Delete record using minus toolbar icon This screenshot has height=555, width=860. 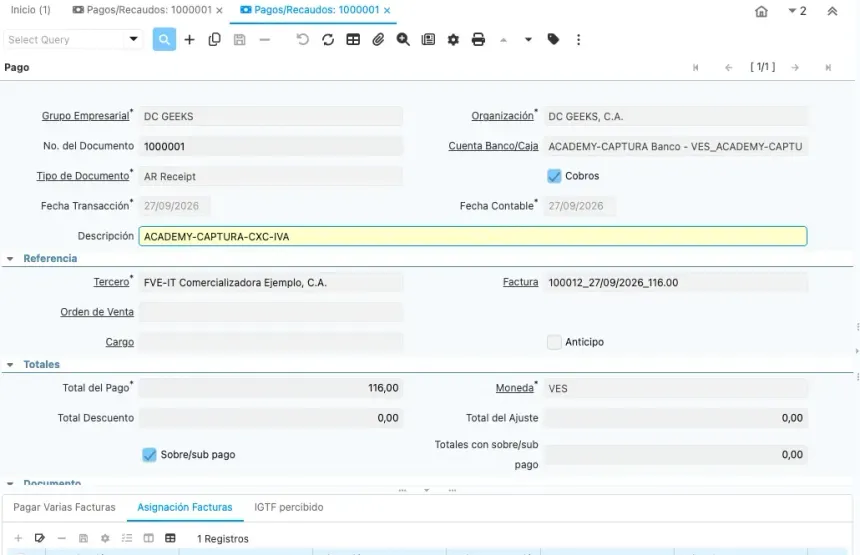tap(265, 39)
